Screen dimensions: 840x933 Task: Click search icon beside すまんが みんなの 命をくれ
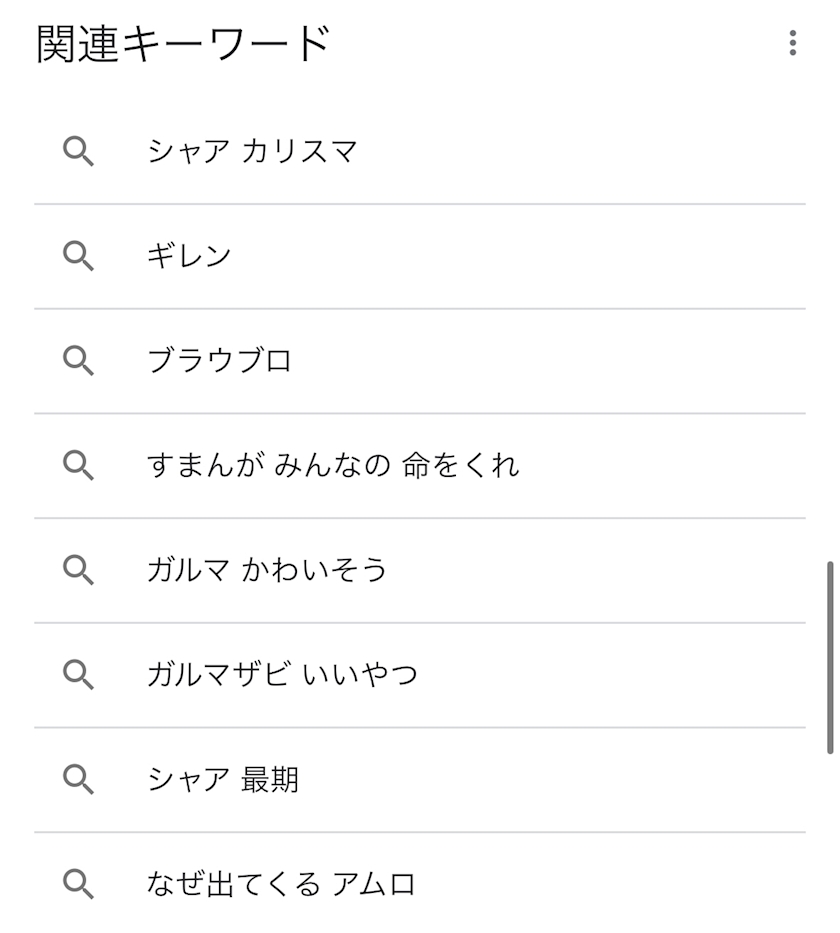click(x=79, y=465)
